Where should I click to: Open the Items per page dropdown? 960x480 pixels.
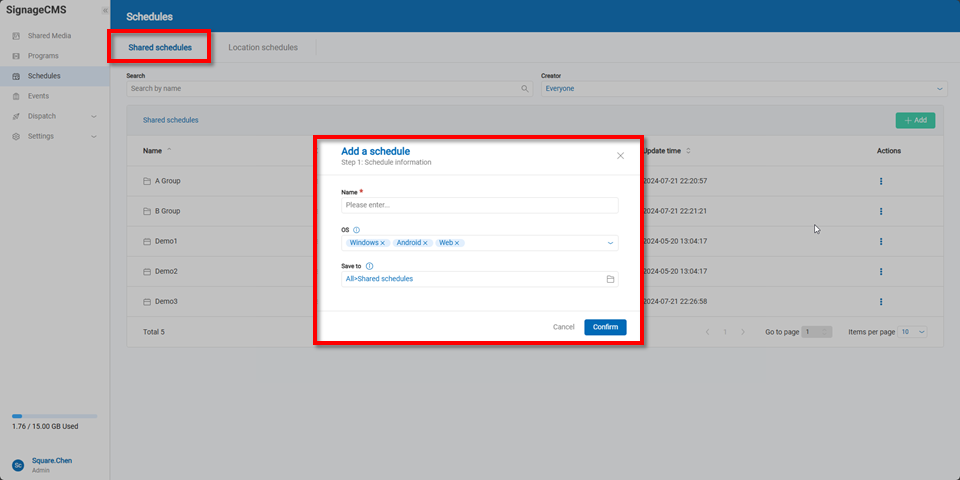921,331
